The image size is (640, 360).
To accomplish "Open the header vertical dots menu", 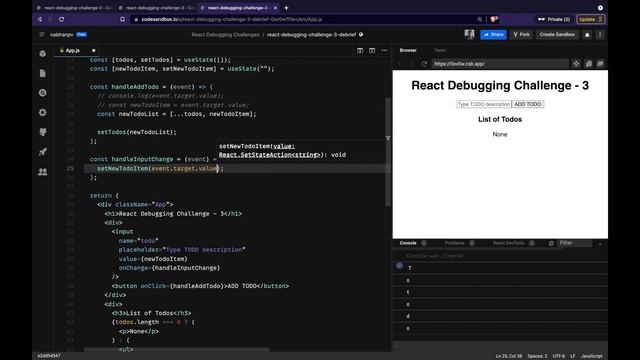I will [x=600, y=35].
